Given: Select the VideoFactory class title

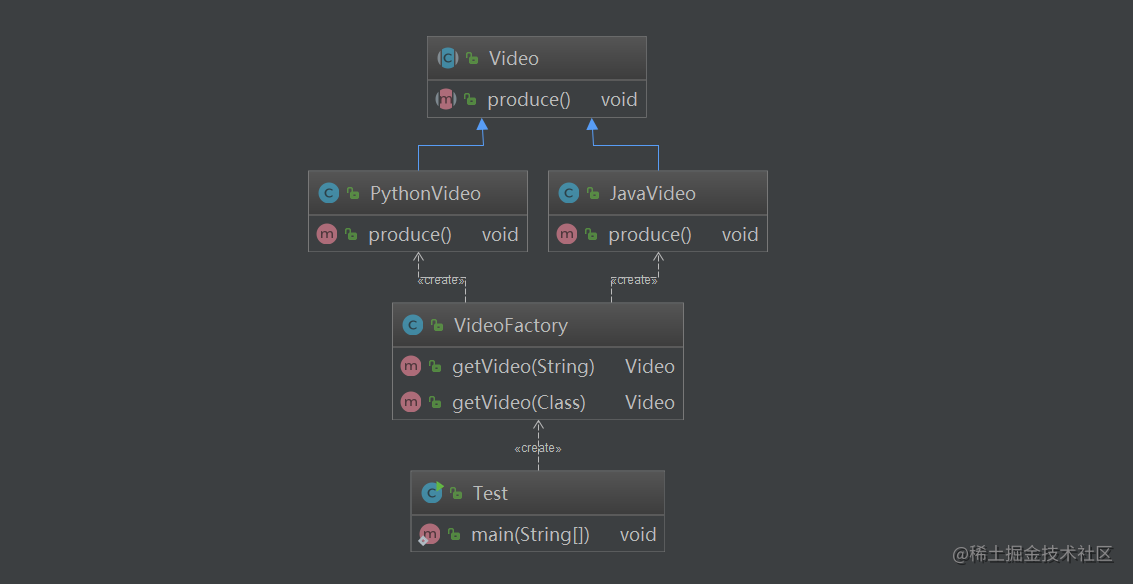Looking at the screenshot, I should coord(510,324).
